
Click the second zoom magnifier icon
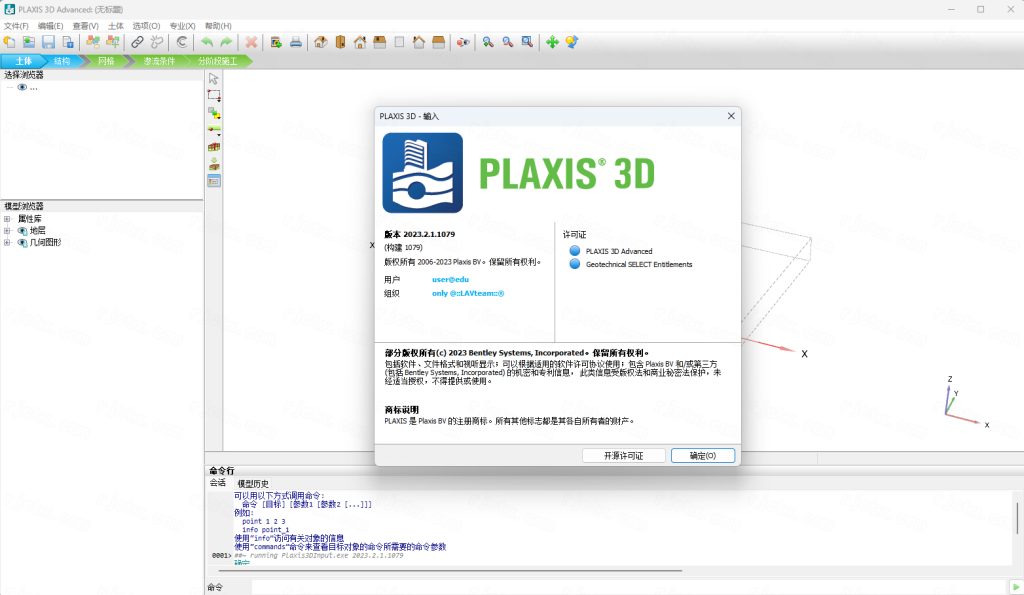point(507,42)
